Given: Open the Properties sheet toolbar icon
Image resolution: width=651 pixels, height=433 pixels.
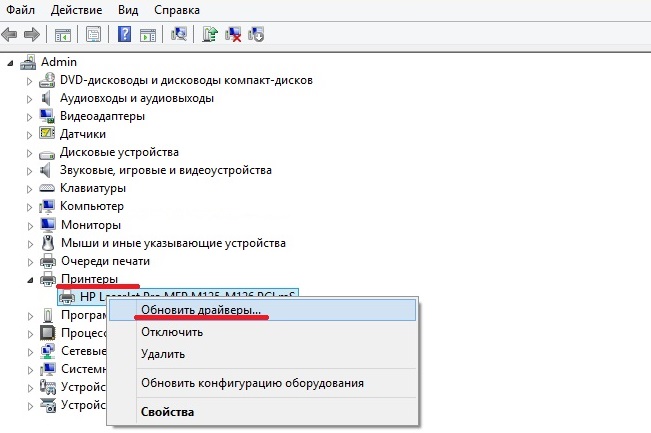Looking at the screenshot, I should pyautogui.click(x=93, y=34).
